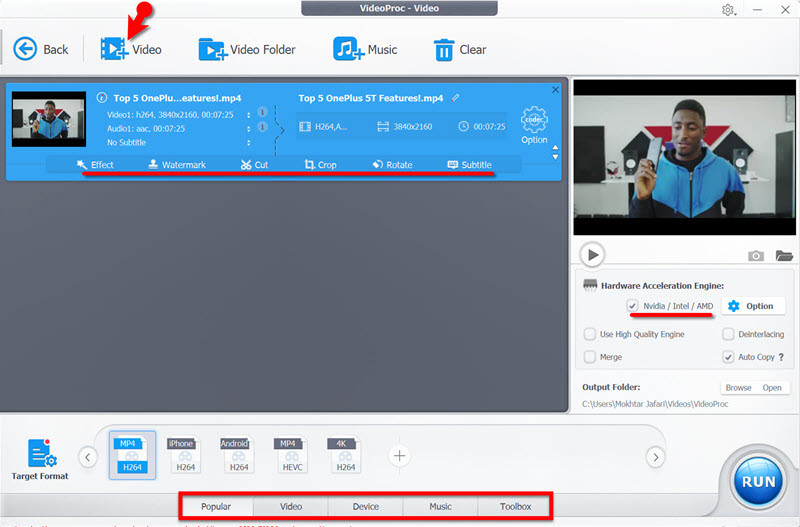Open the No Subtitle track options

pyautogui.click(x=248, y=142)
